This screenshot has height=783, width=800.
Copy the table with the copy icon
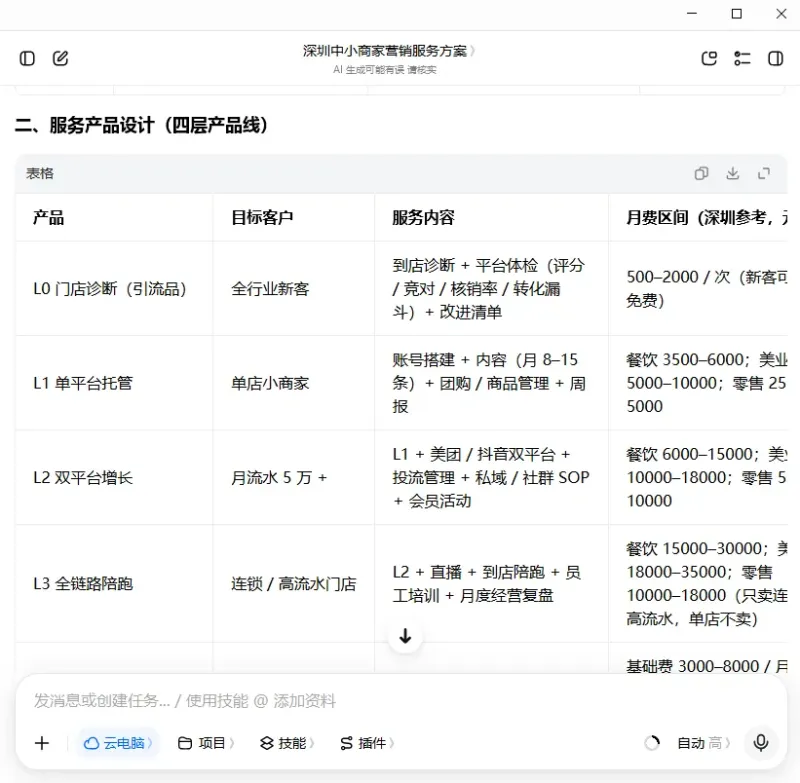click(x=702, y=173)
